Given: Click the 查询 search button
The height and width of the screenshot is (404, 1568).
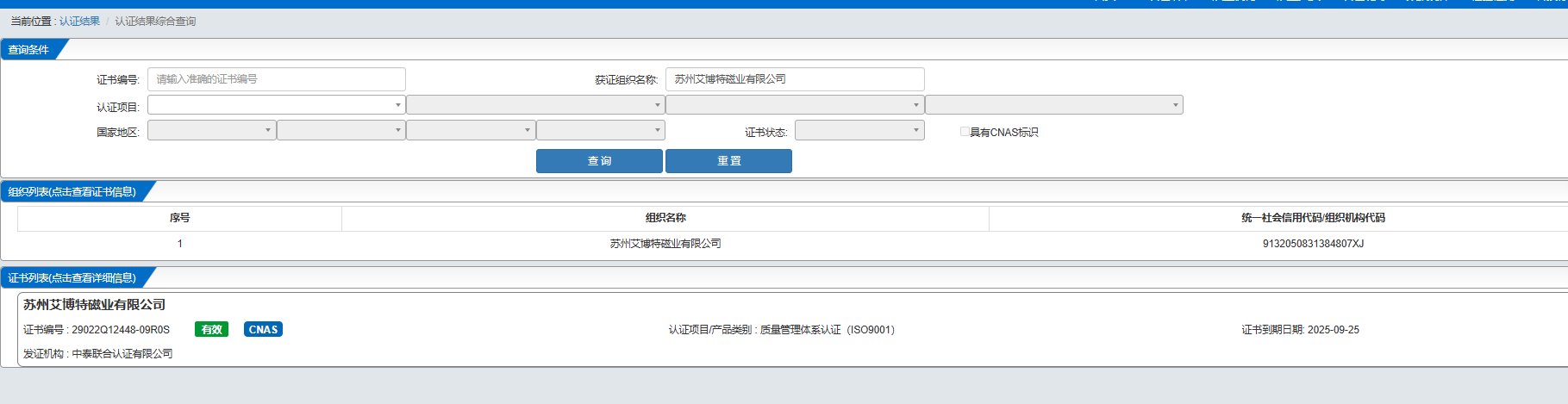Looking at the screenshot, I should click(x=599, y=161).
